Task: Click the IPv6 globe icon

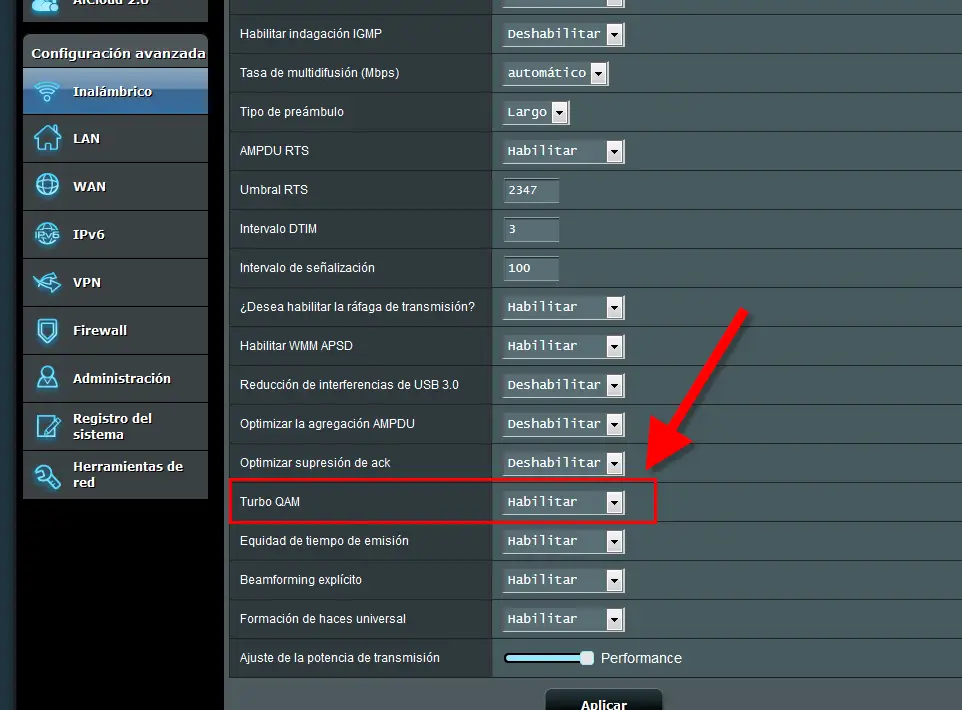Action: 47,234
